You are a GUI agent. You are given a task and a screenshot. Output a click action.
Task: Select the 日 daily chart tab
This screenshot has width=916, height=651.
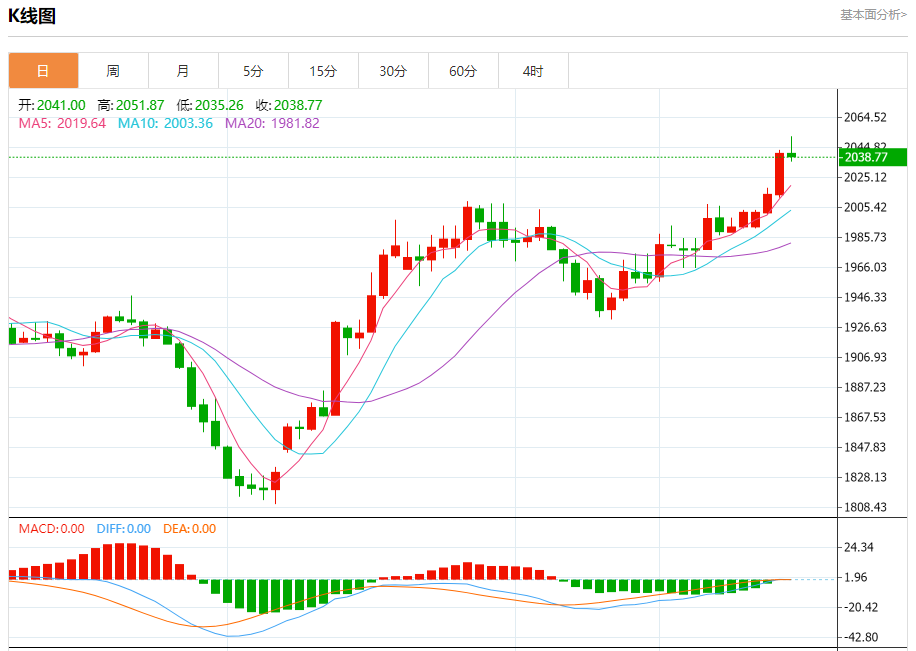(x=43, y=71)
